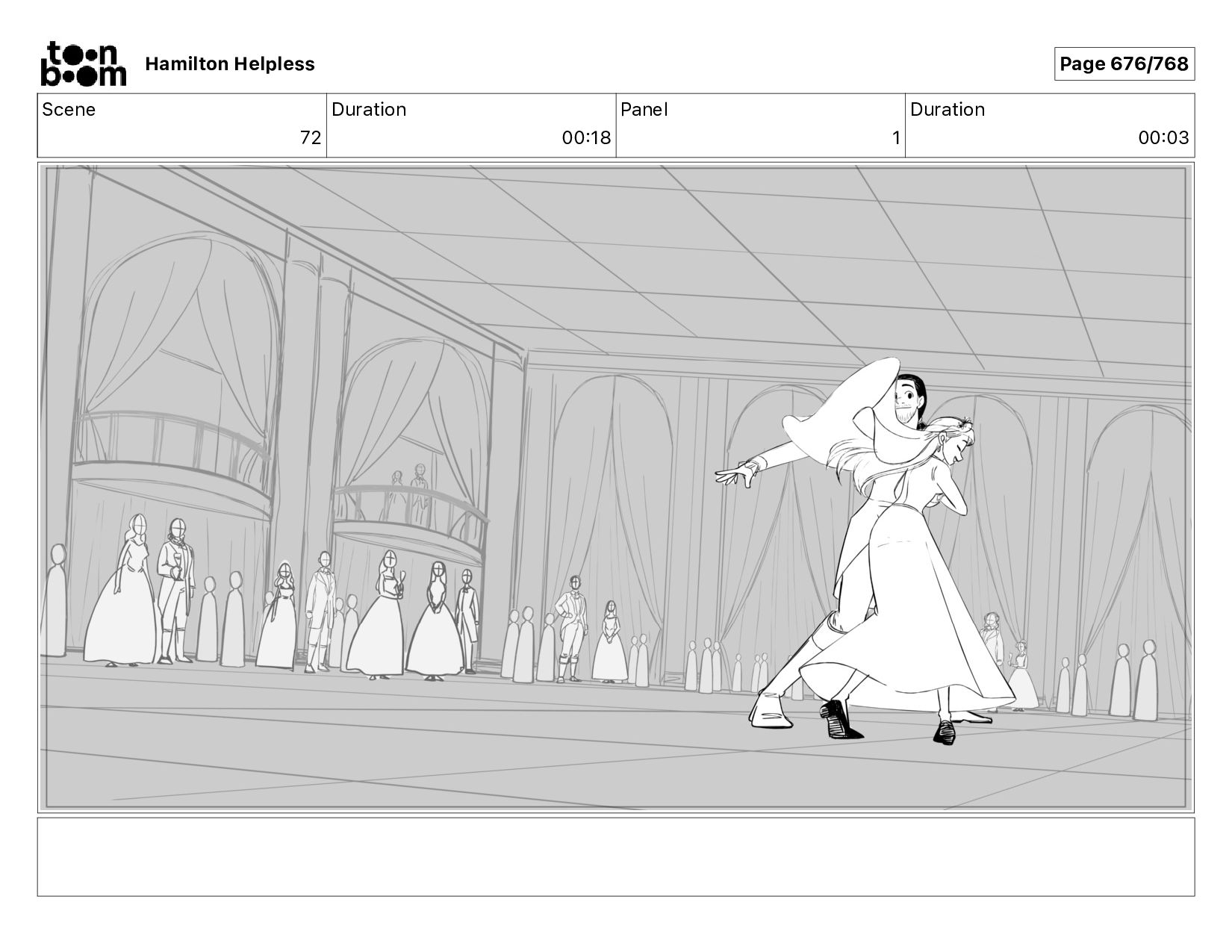
Task: Select scene duration value '00:18'
Action: point(586,137)
